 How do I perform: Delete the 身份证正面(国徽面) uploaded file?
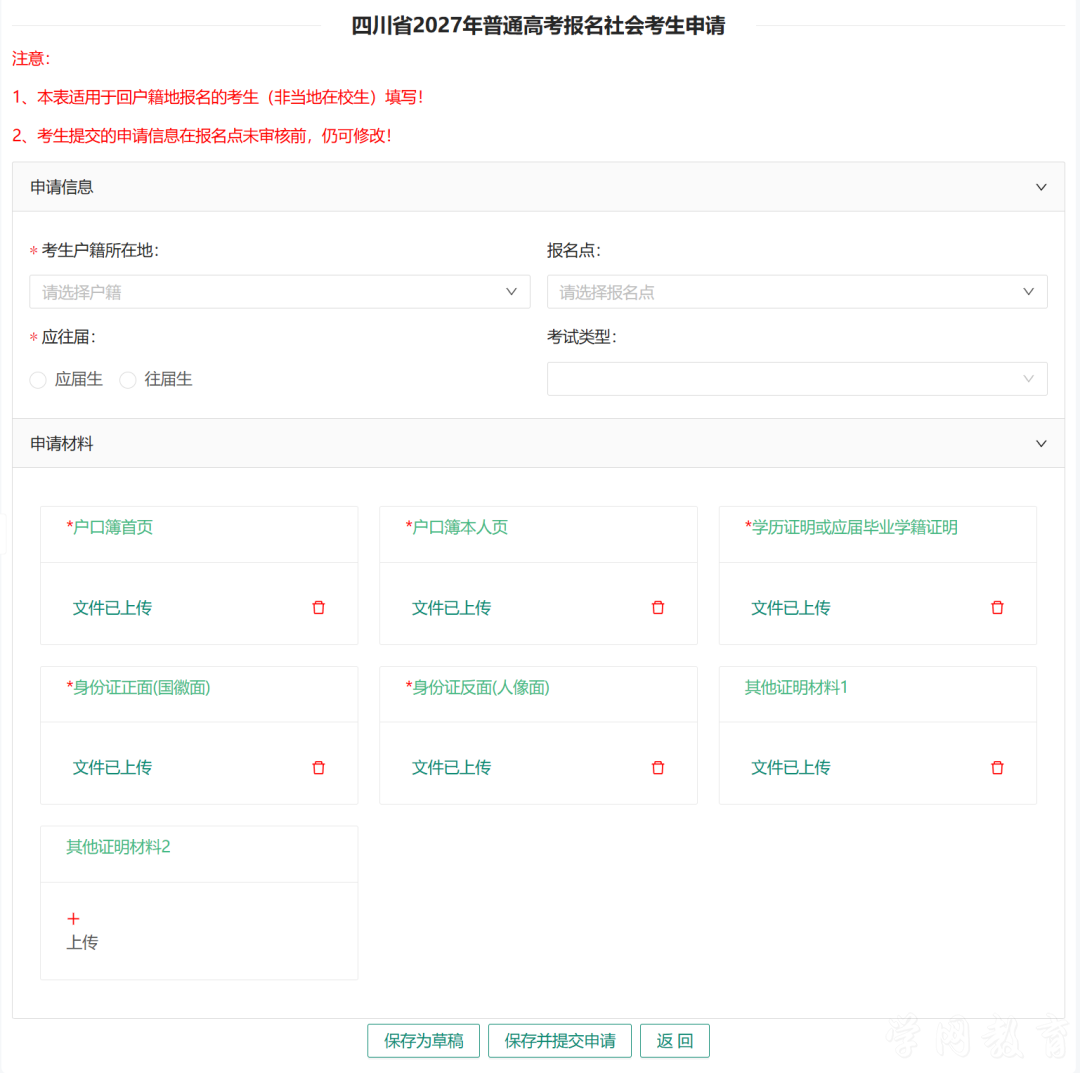[318, 767]
